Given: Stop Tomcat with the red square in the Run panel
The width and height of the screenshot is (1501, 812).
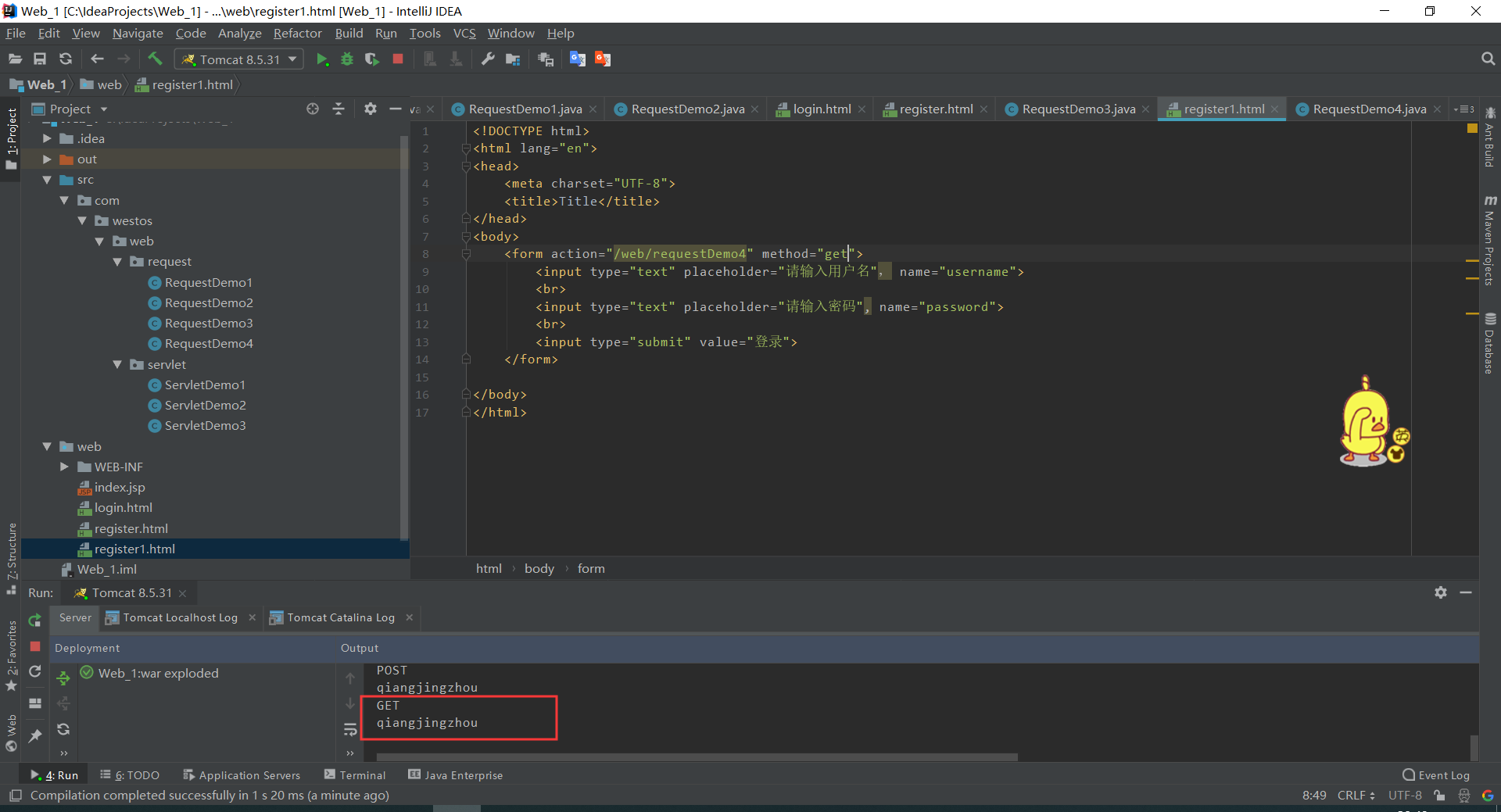Looking at the screenshot, I should (x=35, y=646).
